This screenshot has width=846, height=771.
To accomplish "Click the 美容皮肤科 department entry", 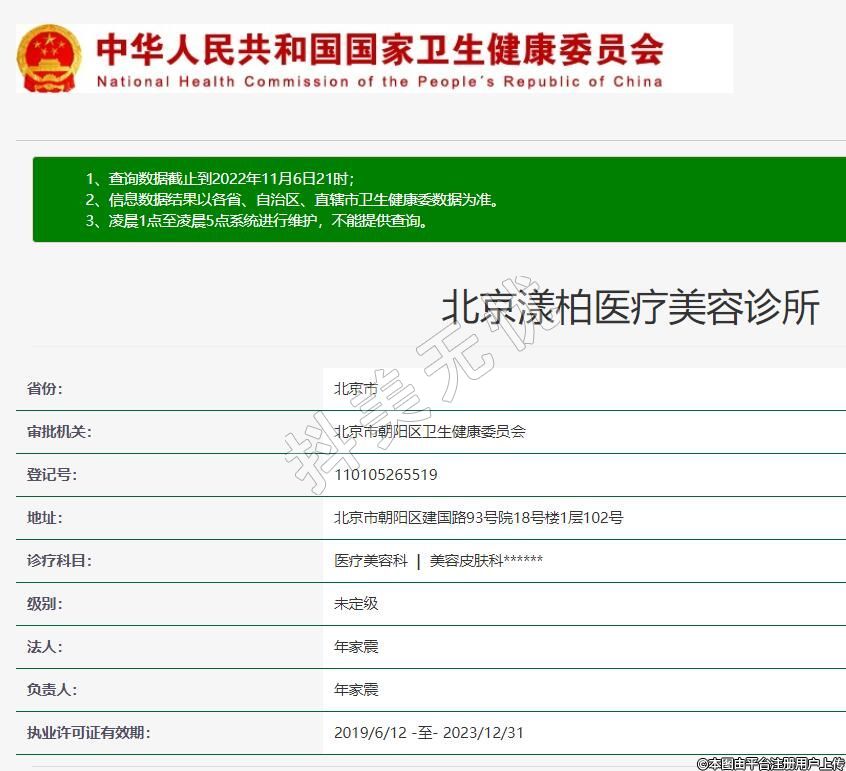I will tap(486, 561).
